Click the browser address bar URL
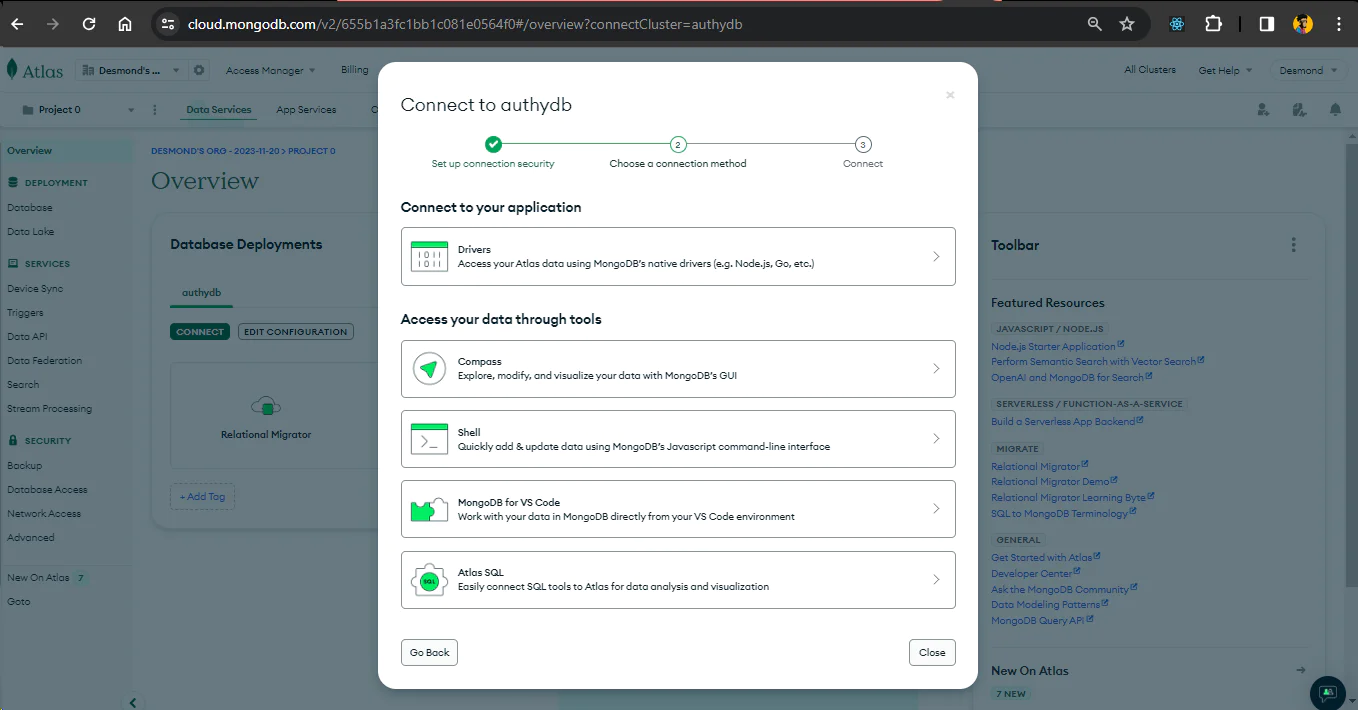This screenshot has width=1358, height=710. coord(465,24)
